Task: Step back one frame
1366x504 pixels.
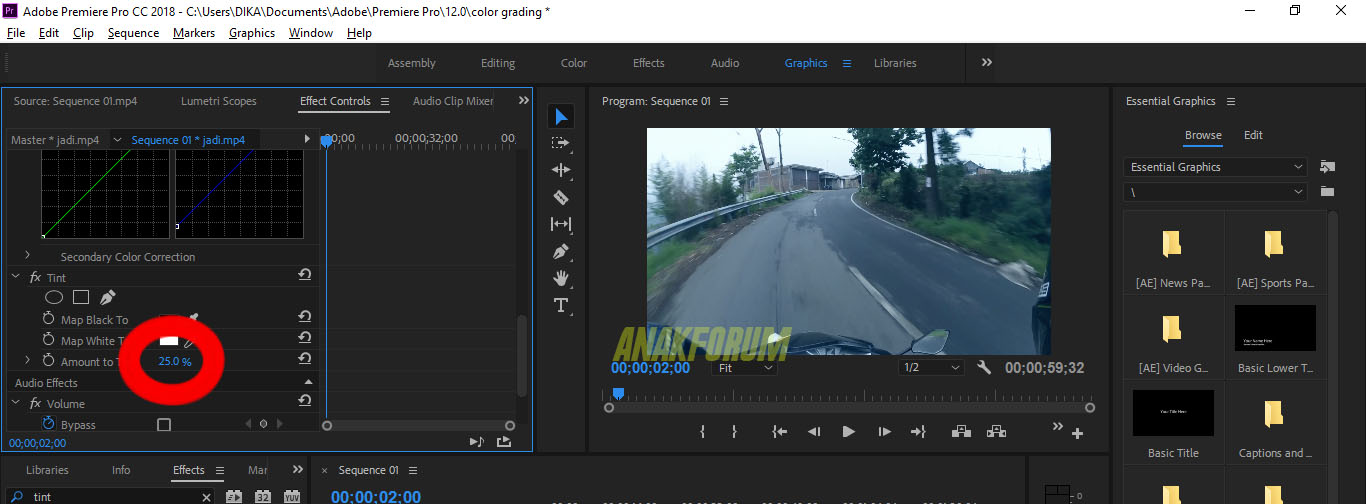Action: (814, 432)
